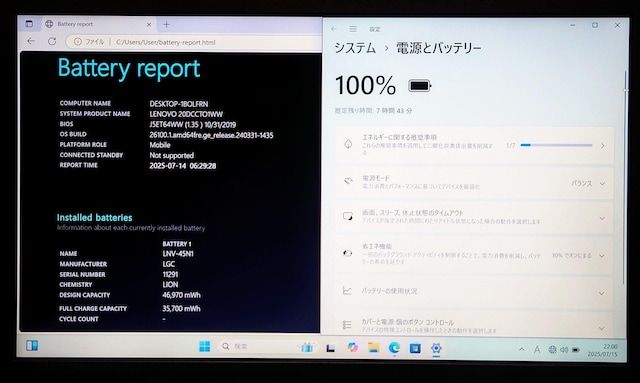Switch to Settings app in taskbar
Image resolution: width=640 pixels, height=383 pixels.
click(x=436, y=348)
